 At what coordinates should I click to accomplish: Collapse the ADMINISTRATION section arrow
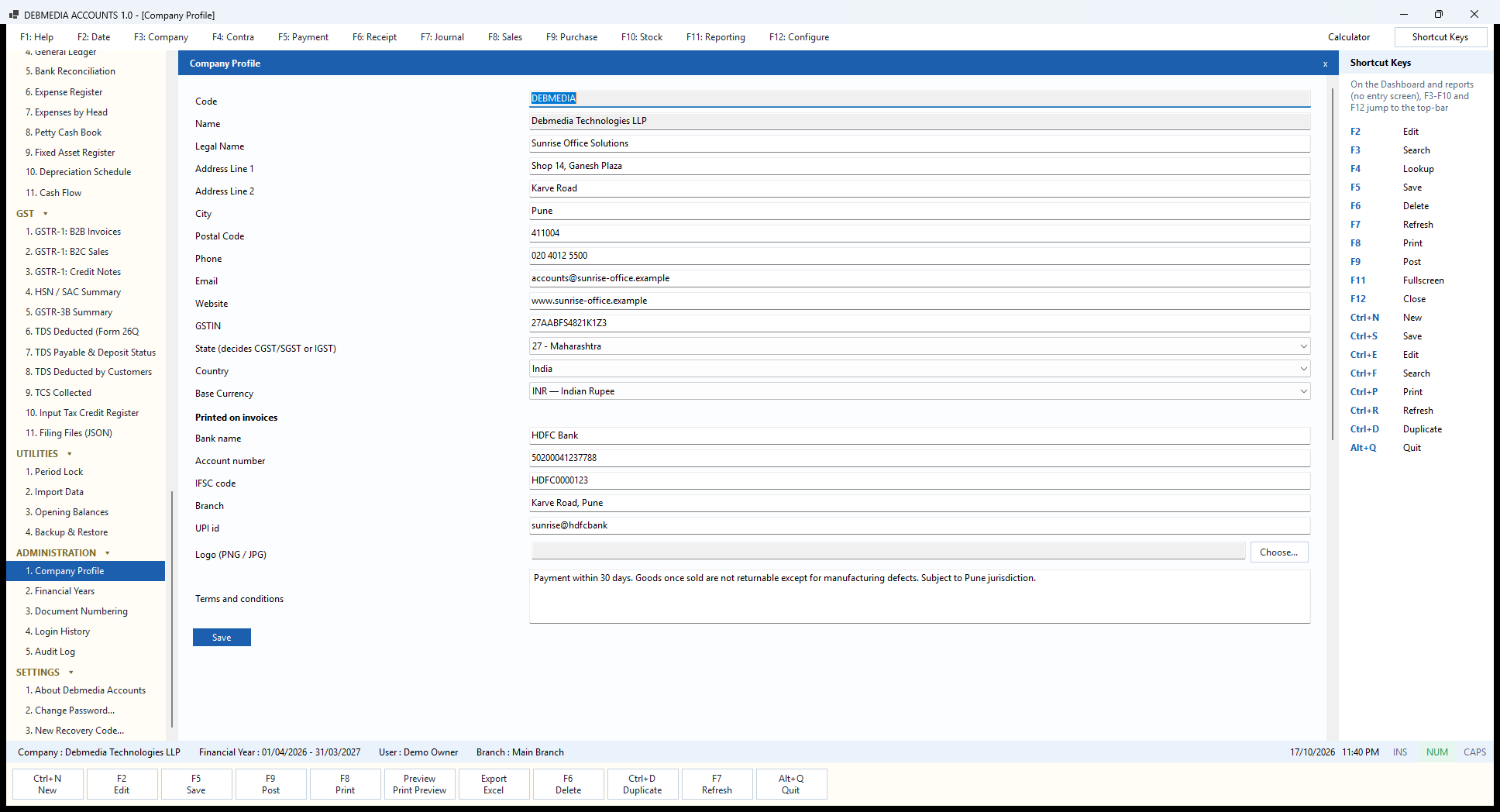click(108, 553)
